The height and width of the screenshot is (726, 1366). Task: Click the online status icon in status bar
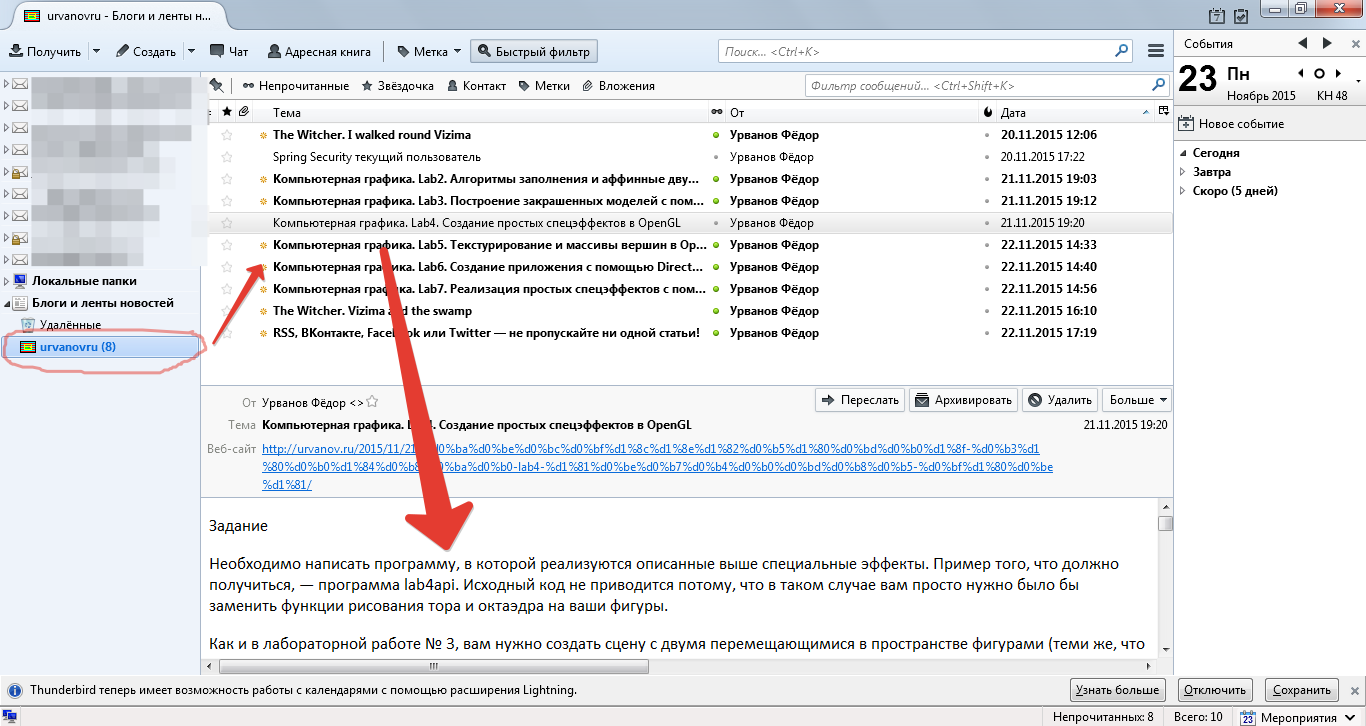point(11,716)
